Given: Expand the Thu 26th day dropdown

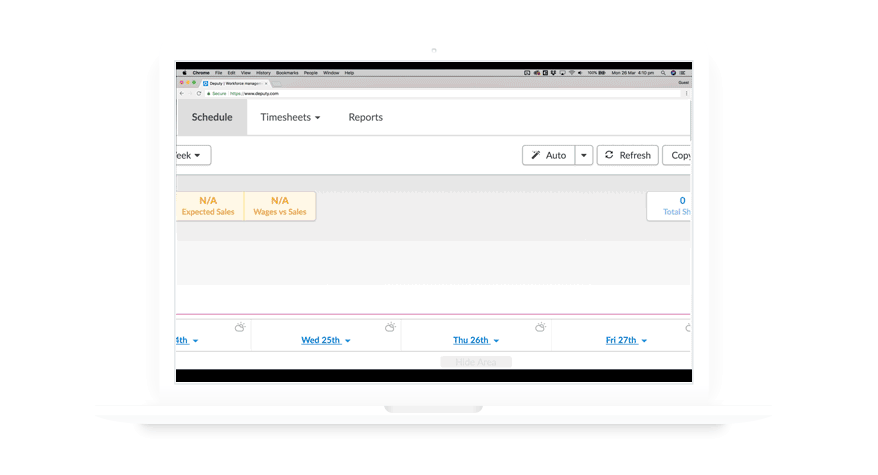Looking at the screenshot, I should pos(478,341).
